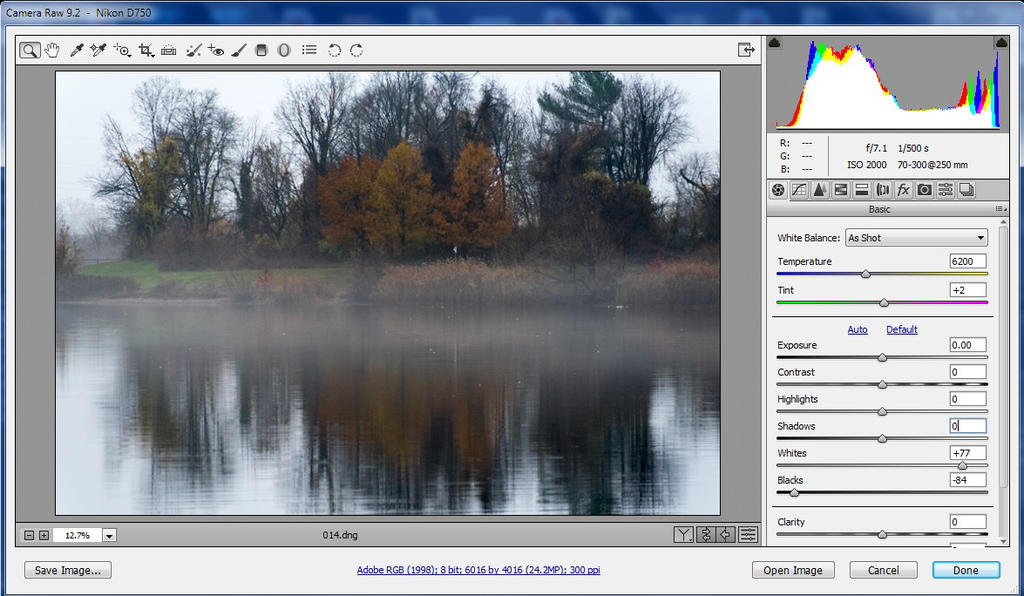Select the White Balance eyedropper tool
Image resolution: width=1024 pixels, height=596 pixels.
(76, 50)
